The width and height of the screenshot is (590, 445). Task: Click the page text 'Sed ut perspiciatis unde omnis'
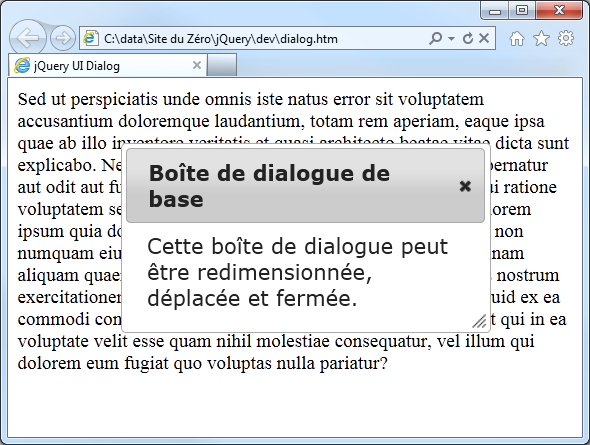click(x=134, y=100)
